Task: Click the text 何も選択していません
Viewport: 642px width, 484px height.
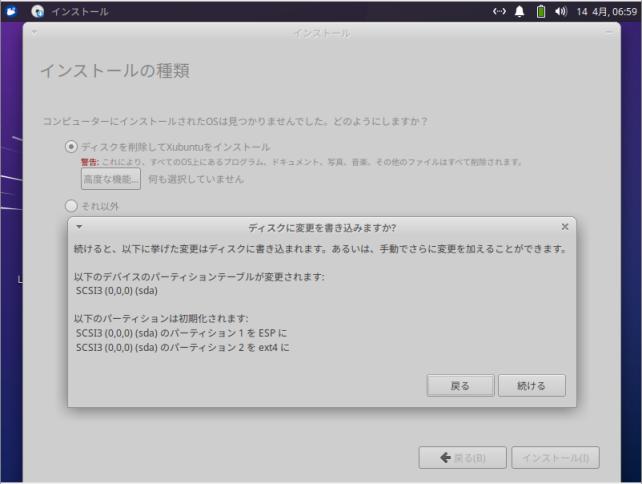Action: tap(196, 179)
